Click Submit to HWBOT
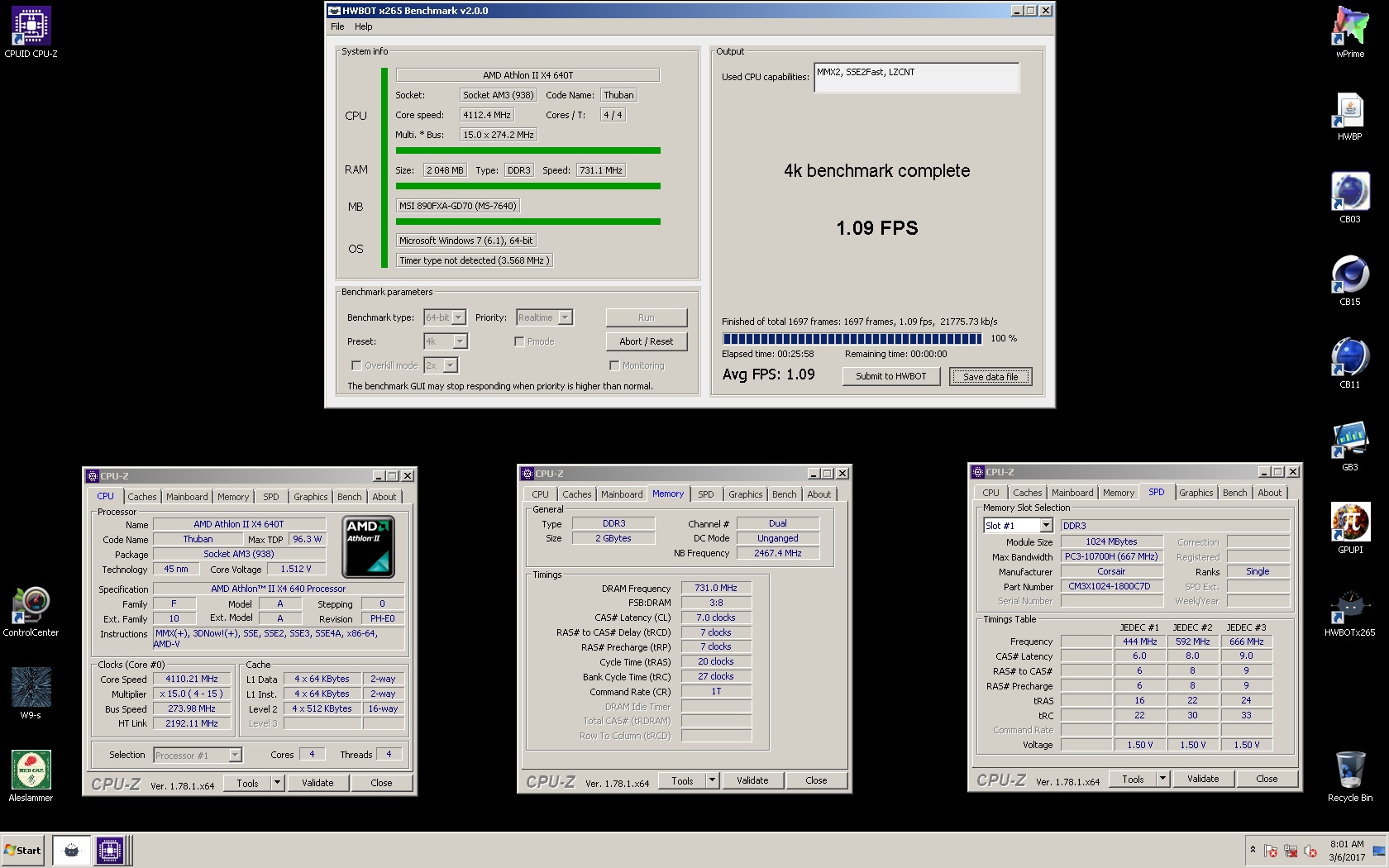This screenshot has width=1389, height=868. (x=890, y=376)
